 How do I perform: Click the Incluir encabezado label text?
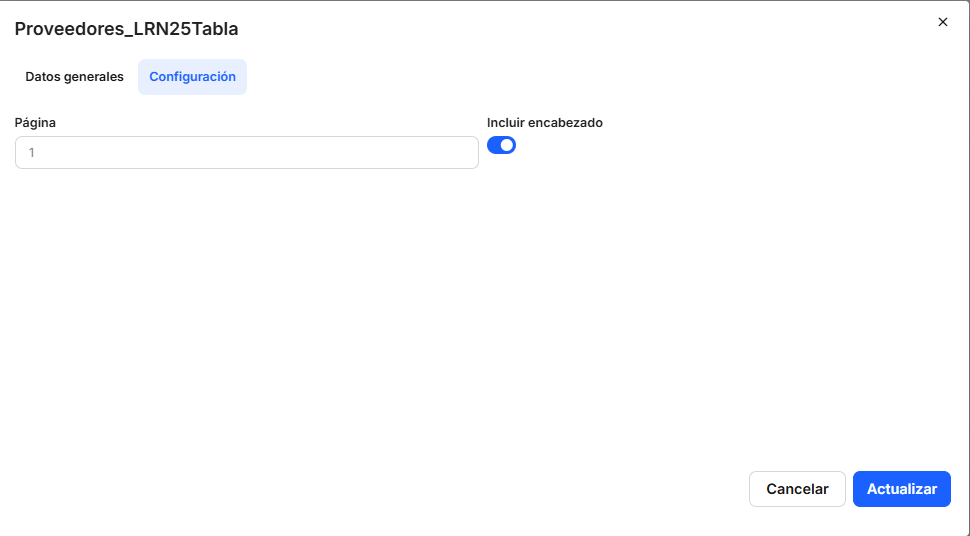click(544, 123)
